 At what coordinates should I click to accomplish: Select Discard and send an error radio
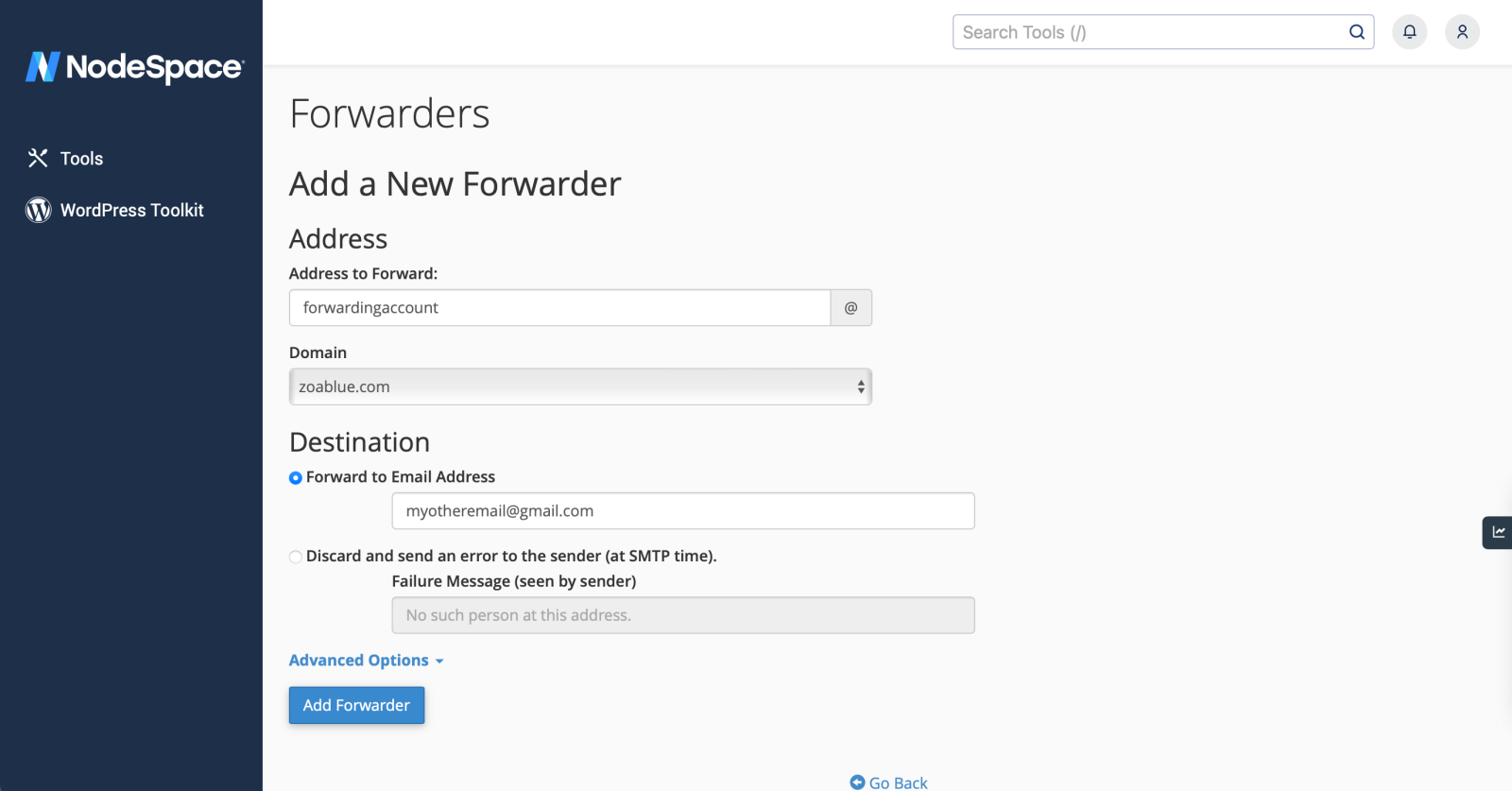296,558
